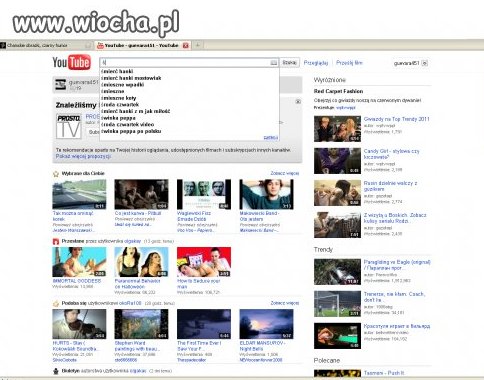Open the Przeglądaj link
The image size is (484, 380).
(x=316, y=63)
